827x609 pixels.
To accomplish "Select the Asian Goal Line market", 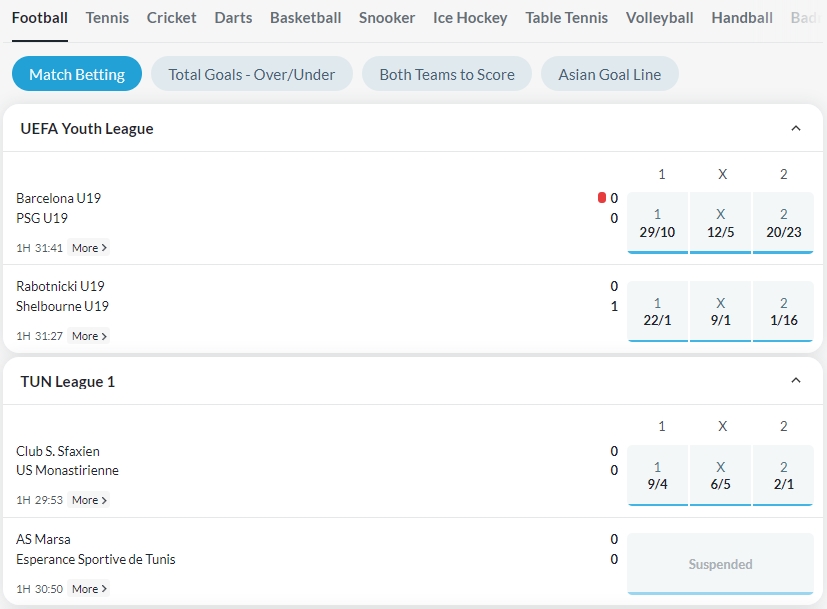I will coord(609,73).
